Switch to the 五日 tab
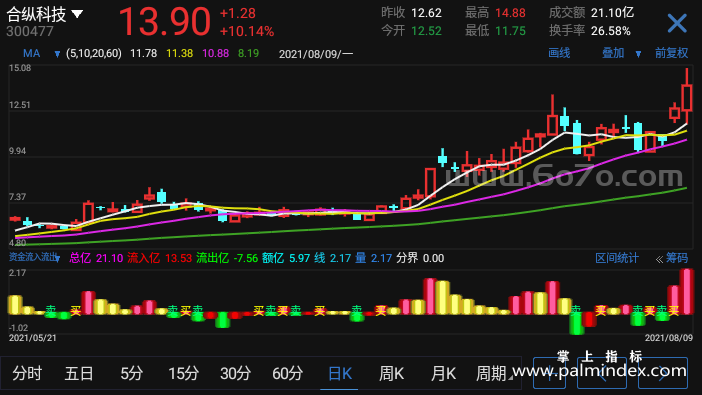 coord(79,373)
